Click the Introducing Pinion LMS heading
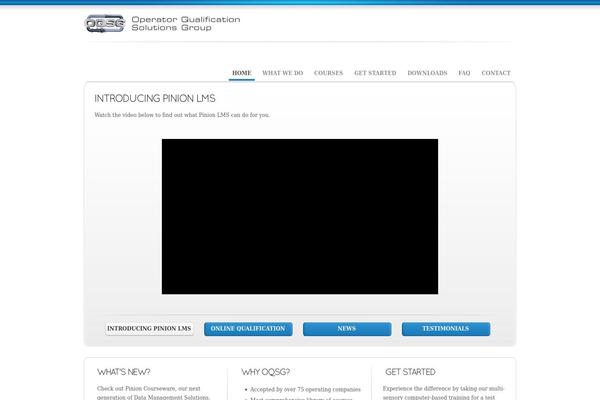This screenshot has width=600, height=400. click(x=155, y=99)
